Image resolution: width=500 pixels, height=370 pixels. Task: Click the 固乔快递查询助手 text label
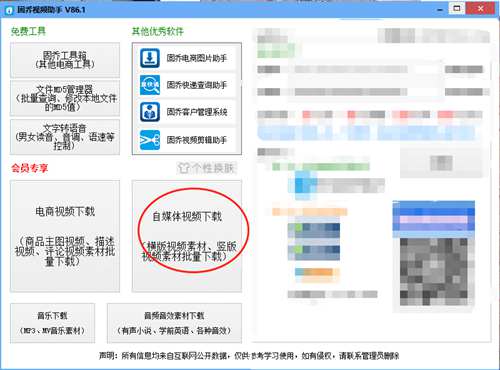[197, 85]
